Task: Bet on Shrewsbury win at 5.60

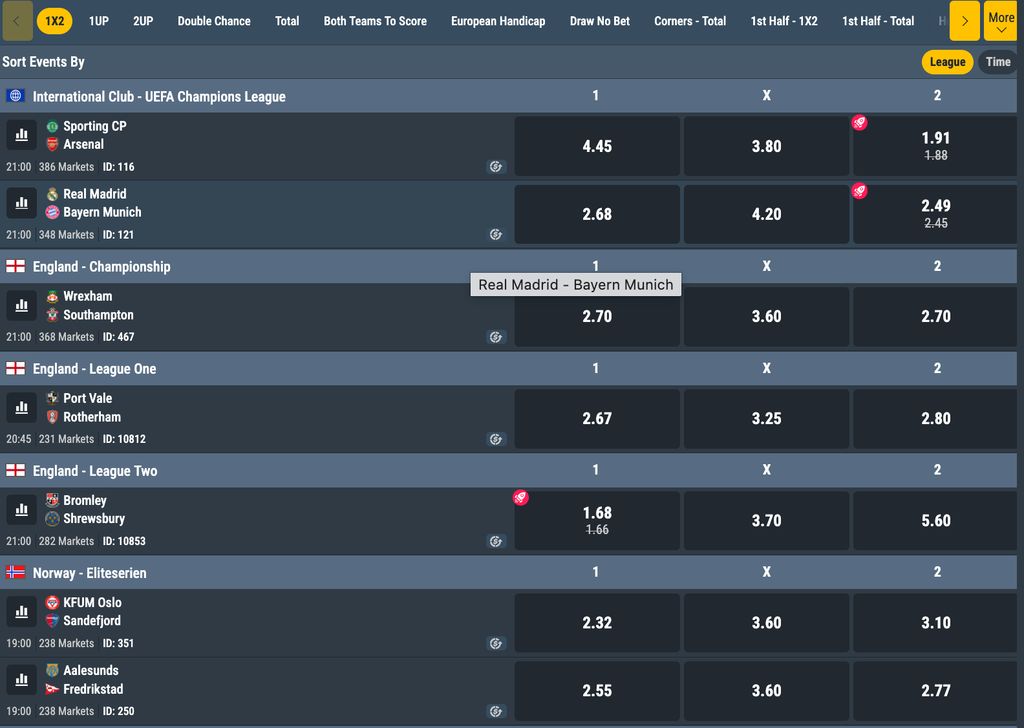Action: 935,520
